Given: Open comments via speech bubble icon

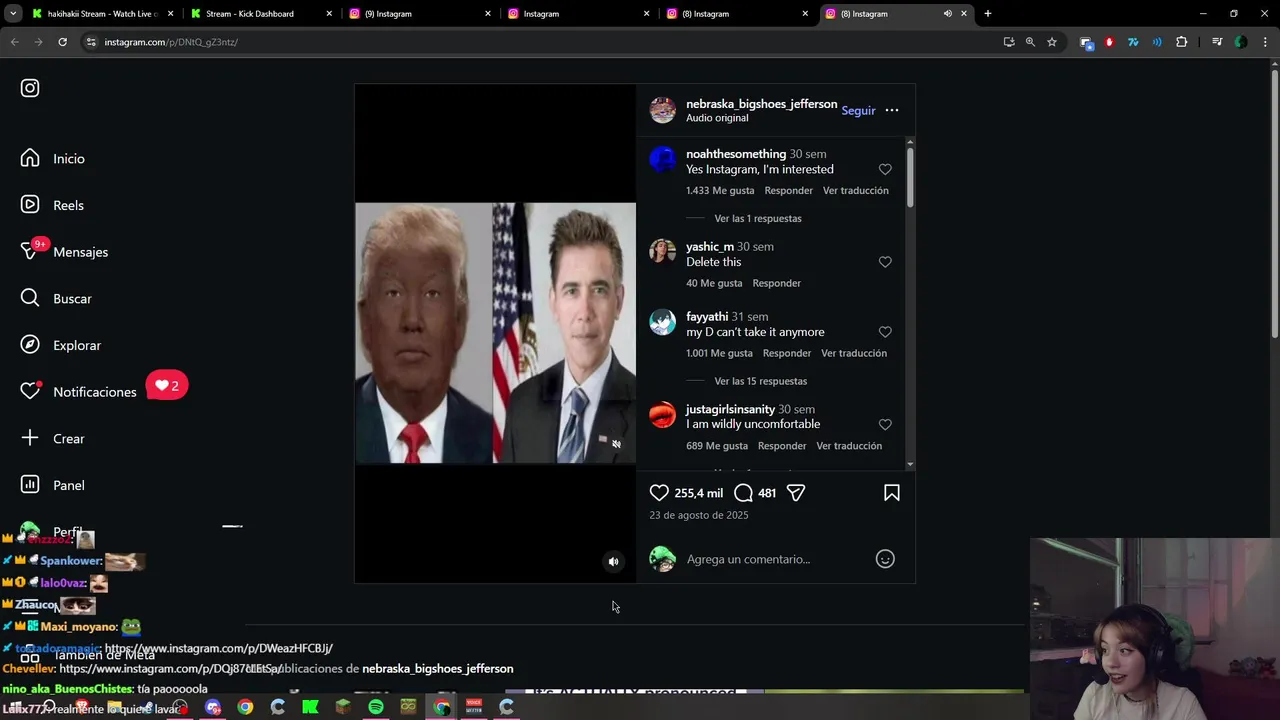Looking at the screenshot, I should pos(743,493).
